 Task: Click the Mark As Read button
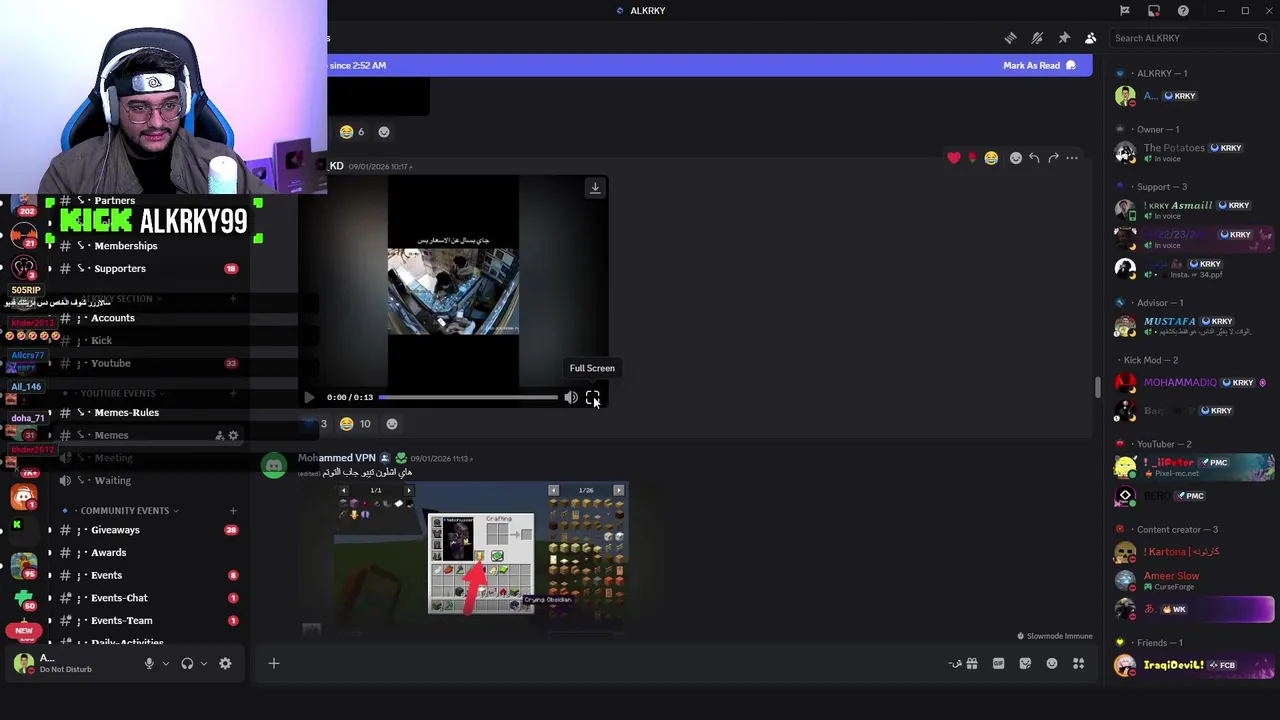coord(1039,65)
